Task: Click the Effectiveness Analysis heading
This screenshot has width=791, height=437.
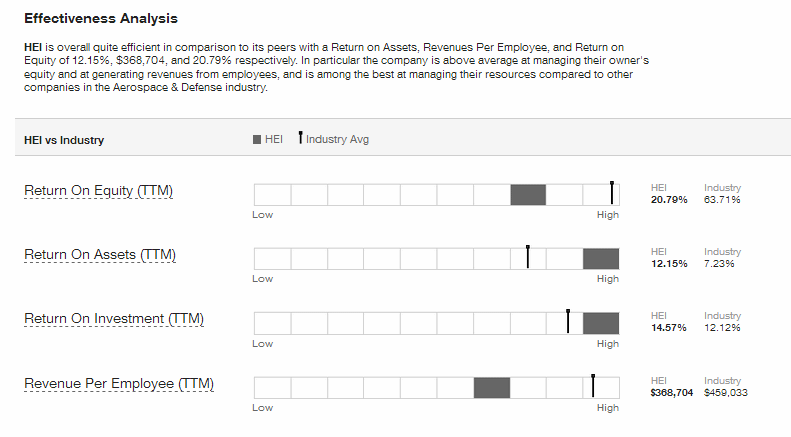Action: click(101, 19)
